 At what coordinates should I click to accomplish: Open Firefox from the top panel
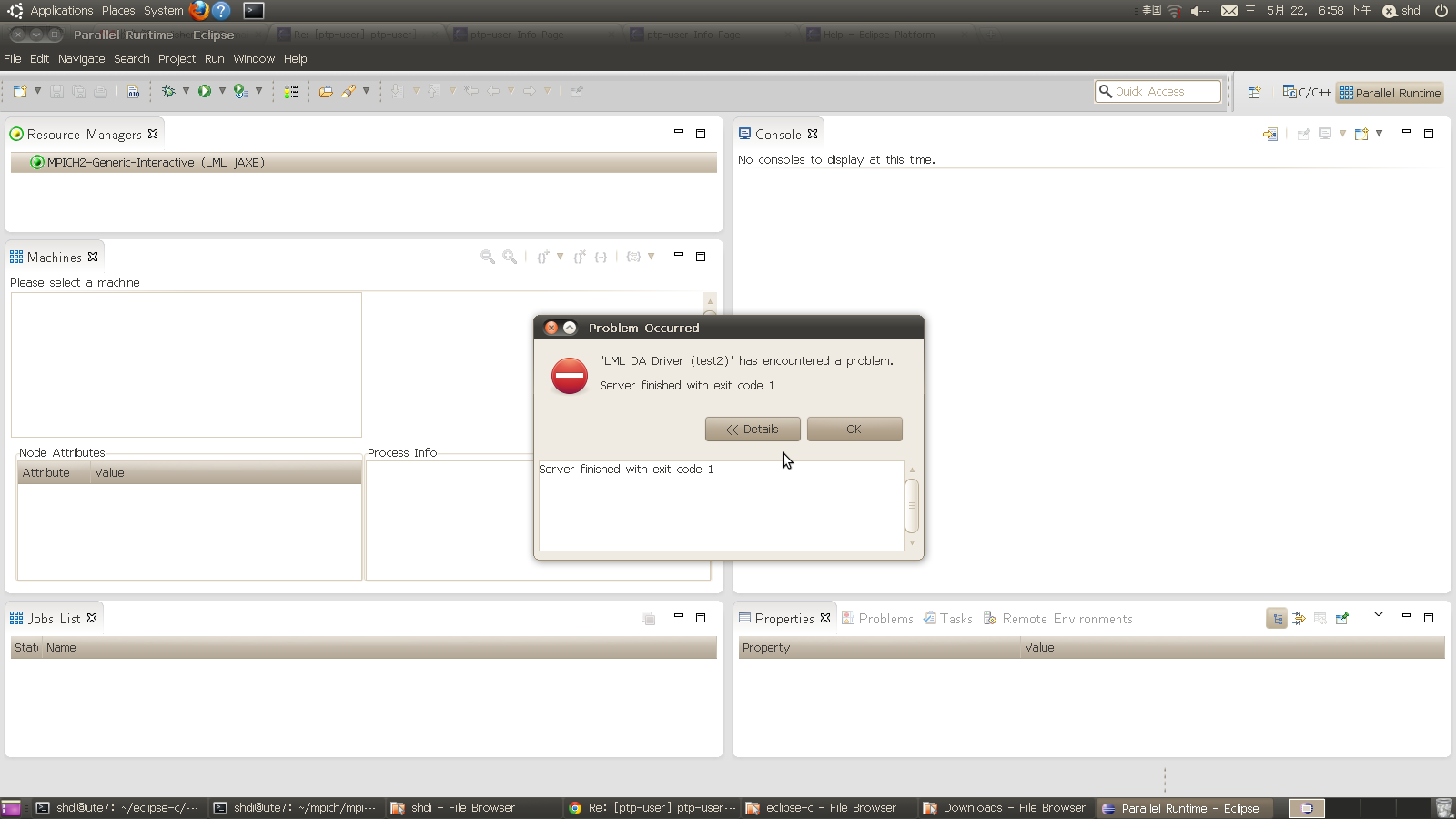[199, 11]
